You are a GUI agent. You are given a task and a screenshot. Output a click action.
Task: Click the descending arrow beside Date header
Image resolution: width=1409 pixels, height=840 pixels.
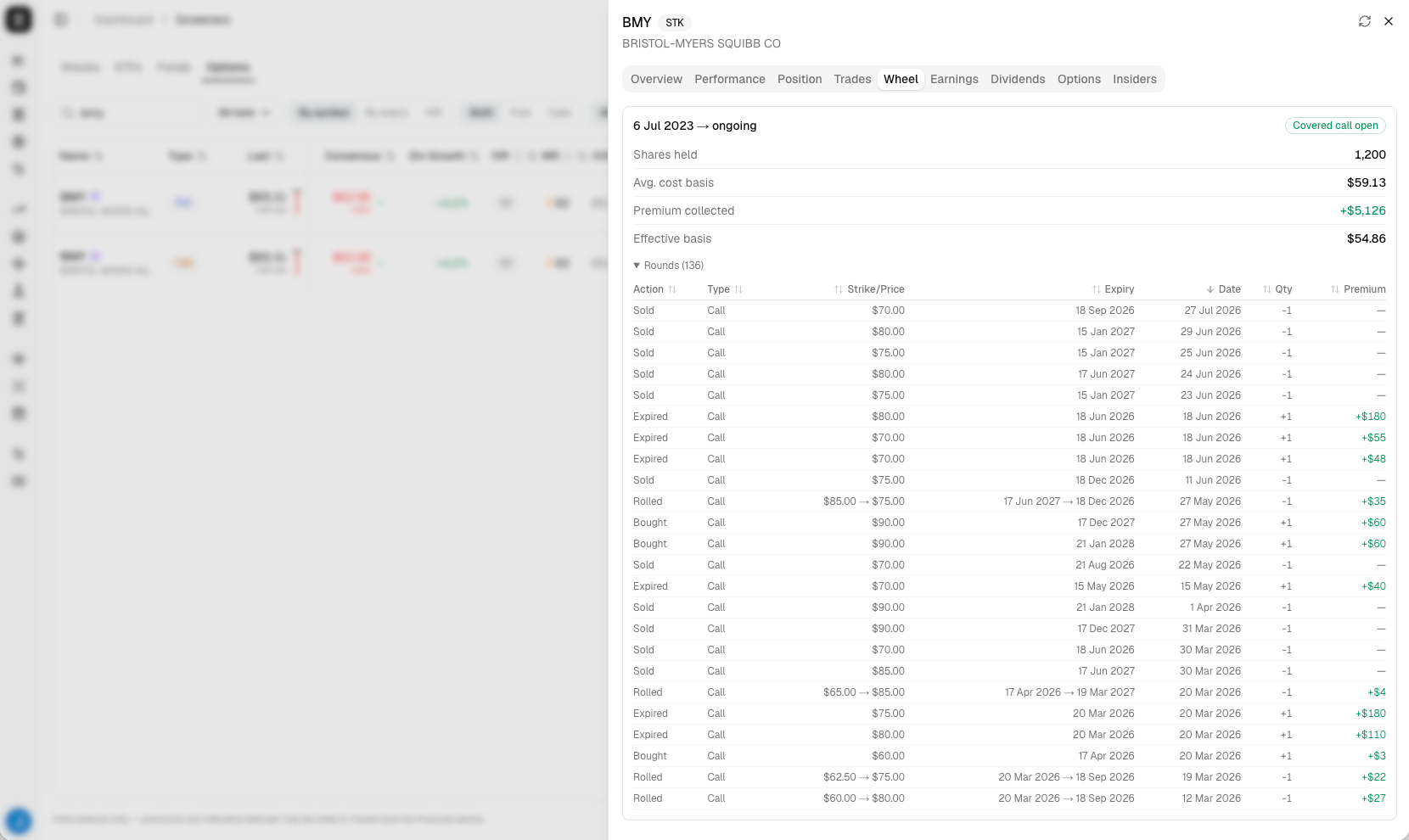(x=1210, y=289)
